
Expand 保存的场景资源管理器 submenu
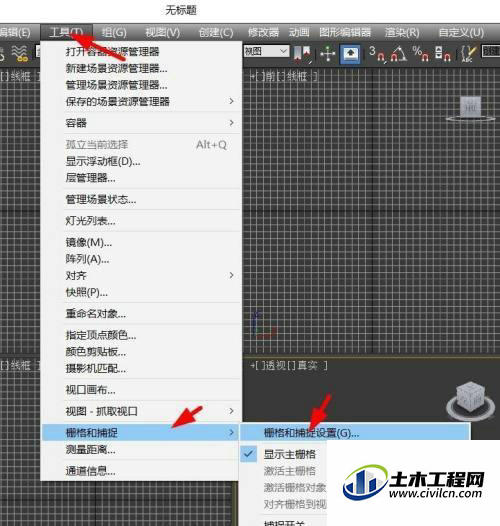tap(141, 101)
